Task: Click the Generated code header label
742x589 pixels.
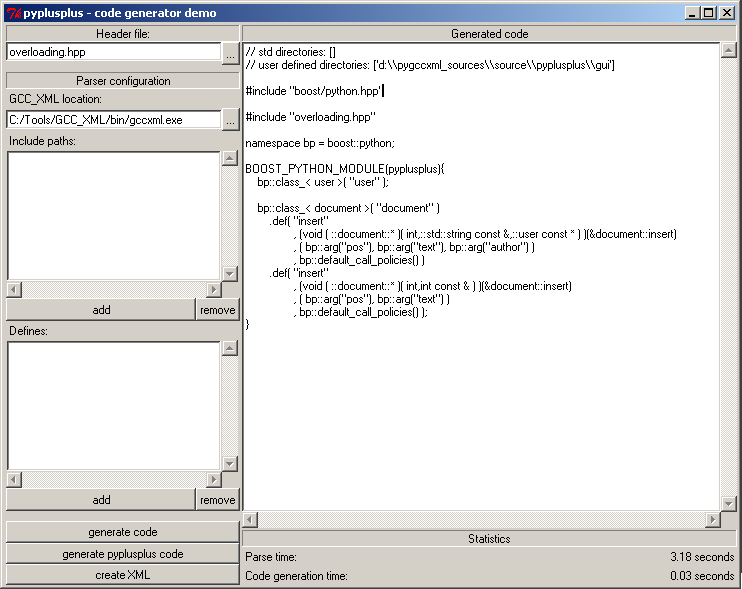Action: pos(489,34)
